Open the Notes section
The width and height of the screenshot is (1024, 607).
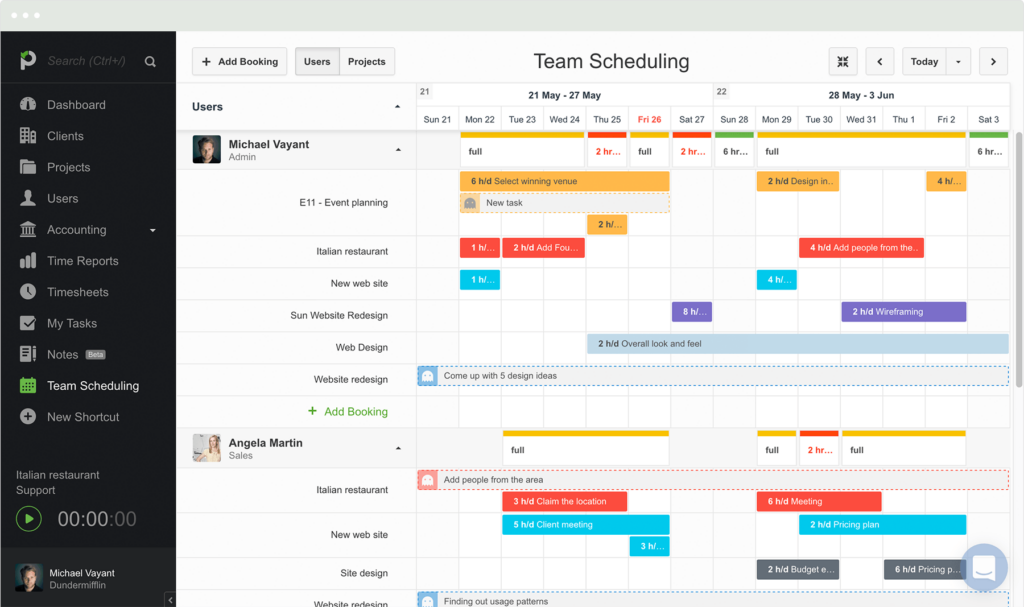tap(62, 355)
